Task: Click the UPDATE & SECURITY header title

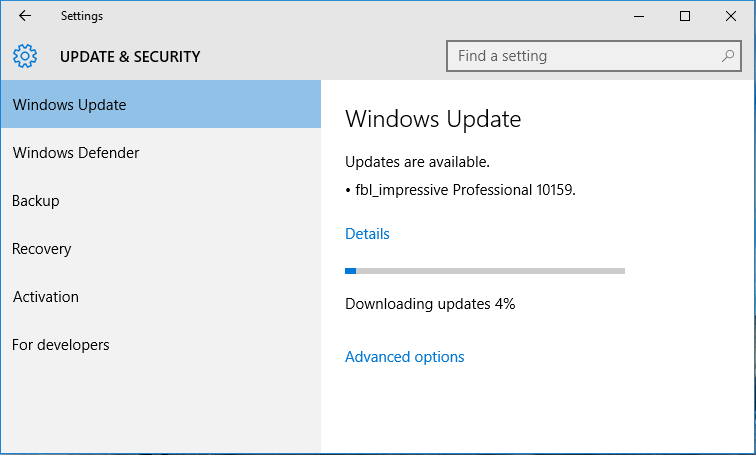Action: [x=130, y=56]
